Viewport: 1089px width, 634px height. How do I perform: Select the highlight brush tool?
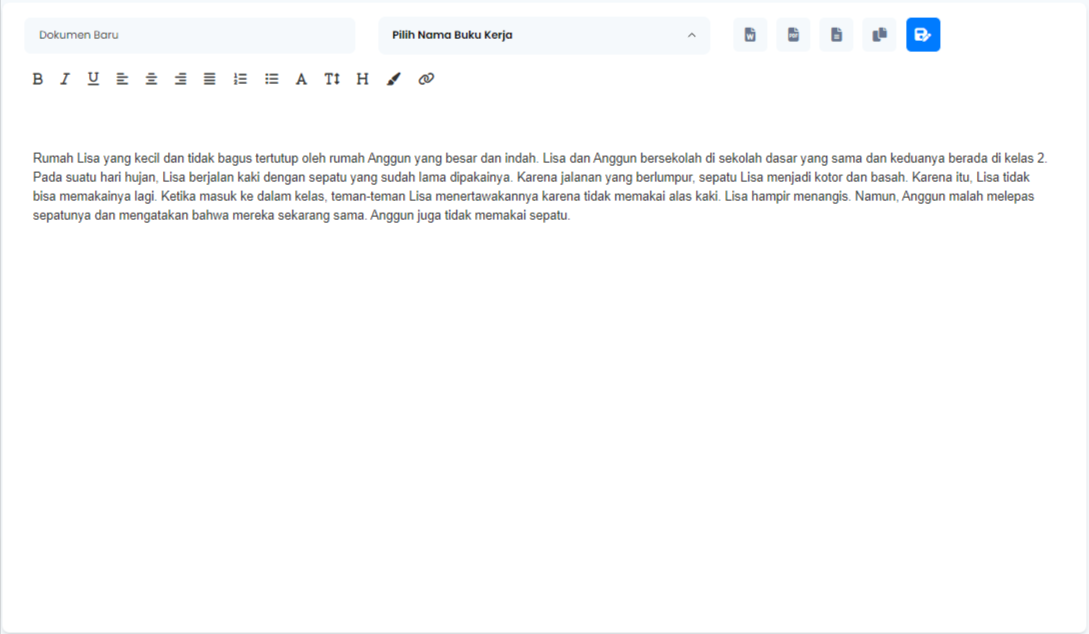click(394, 79)
